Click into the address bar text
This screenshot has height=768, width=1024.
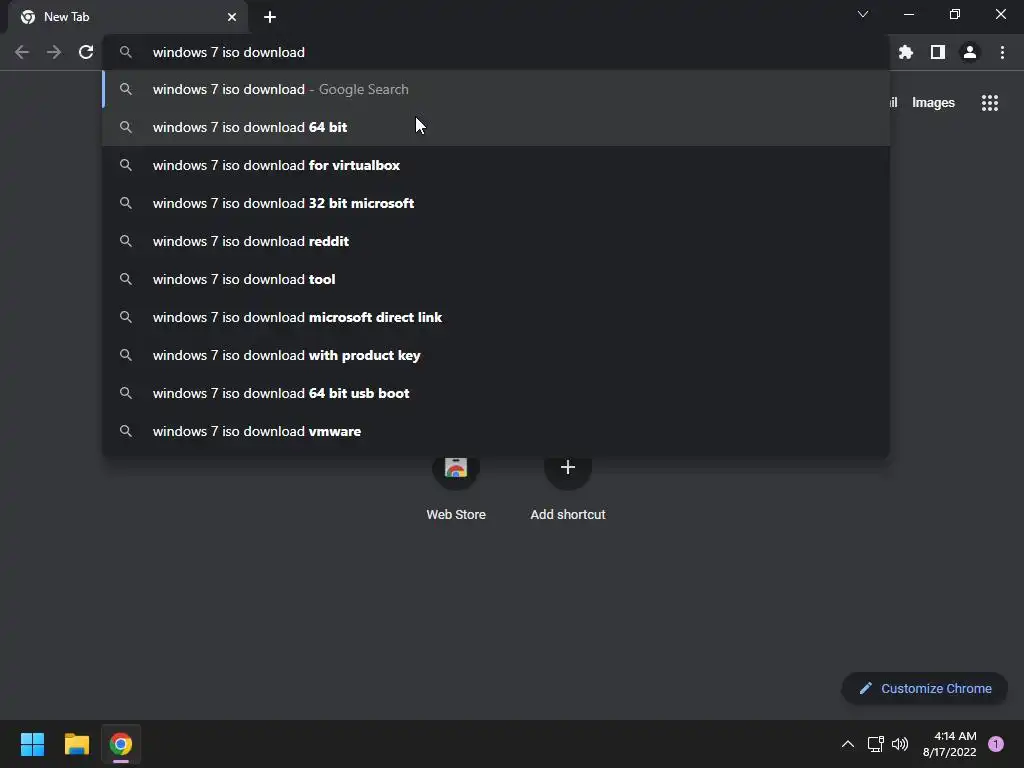coord(400,52)
